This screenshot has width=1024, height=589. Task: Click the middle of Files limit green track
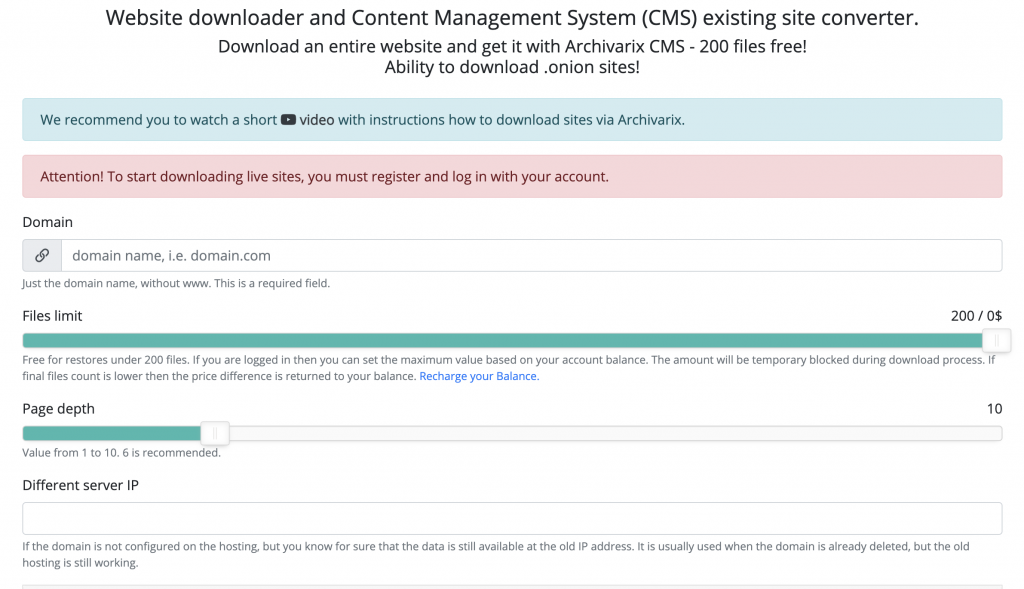(502, 340)
